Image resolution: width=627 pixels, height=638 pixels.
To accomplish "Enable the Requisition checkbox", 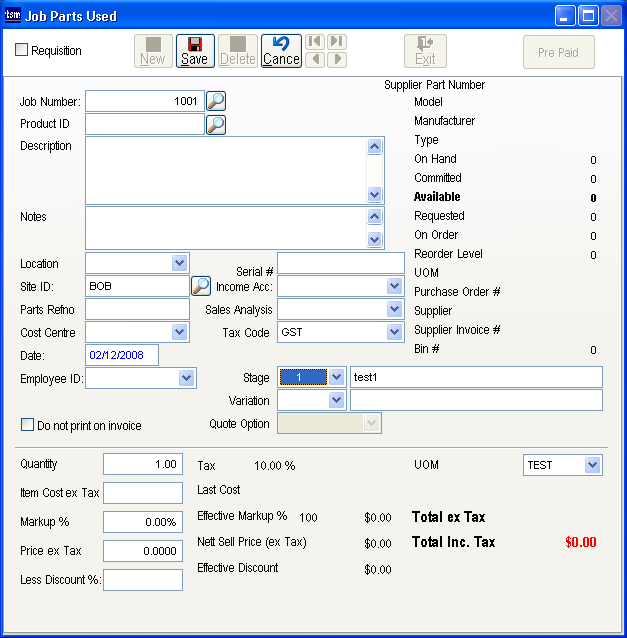I will click(22, 50).
